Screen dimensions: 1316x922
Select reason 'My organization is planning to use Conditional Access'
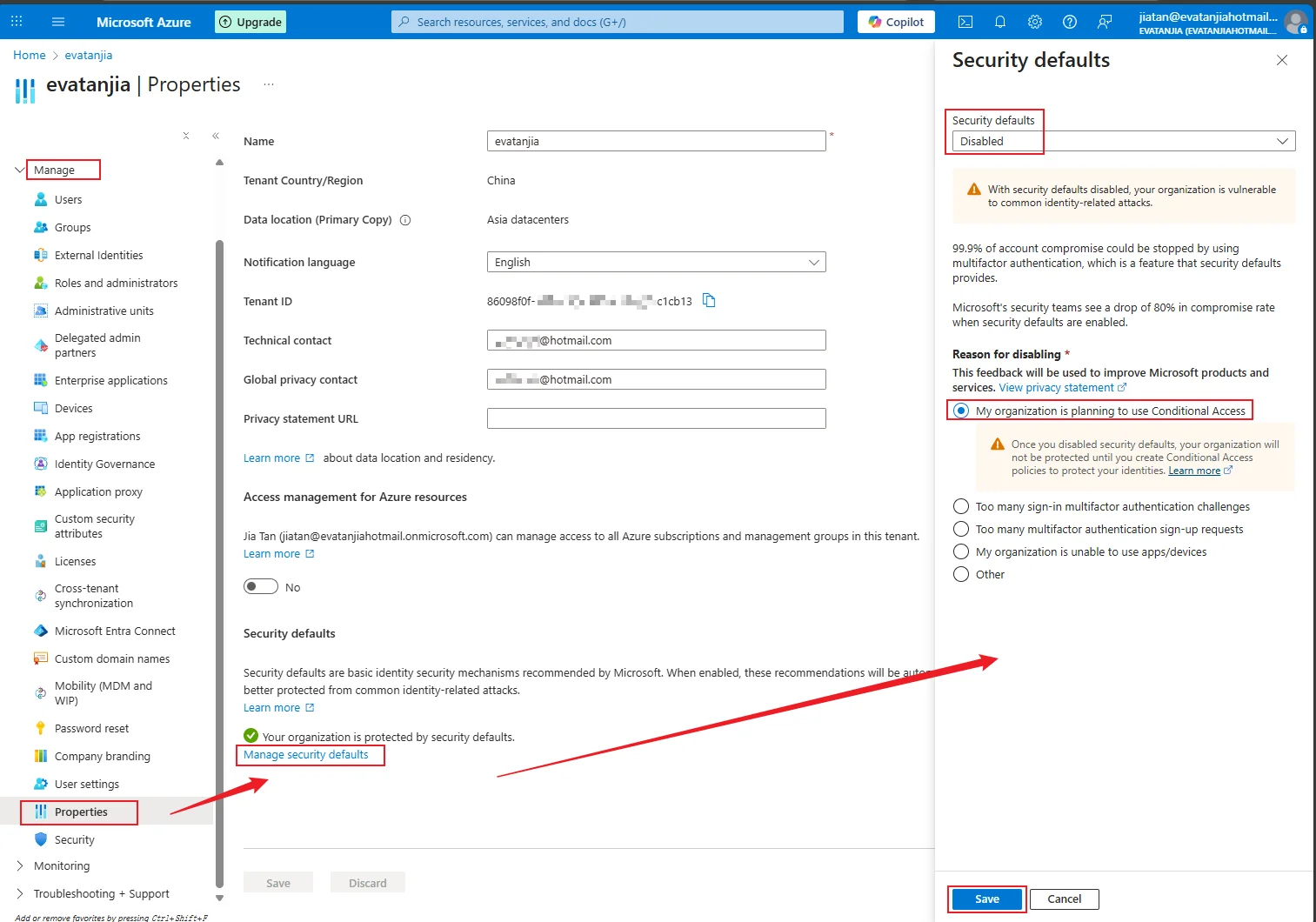[x=960, y=411]
